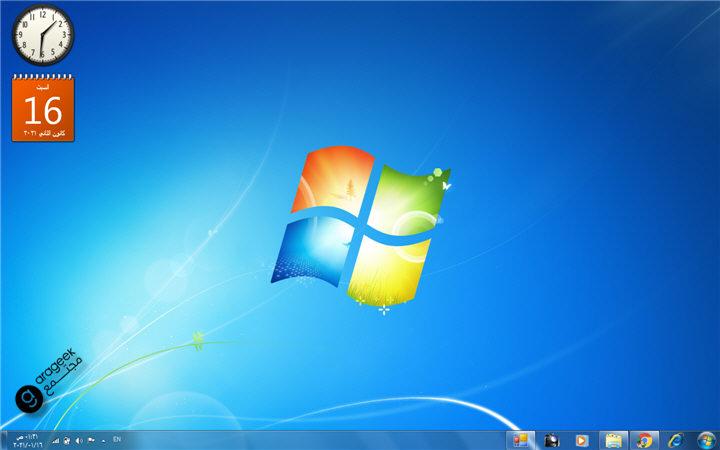The height and width of the screenshot is (450, 720).
Task: Click the tray icon beside the network bars
Action: point(67,440)
